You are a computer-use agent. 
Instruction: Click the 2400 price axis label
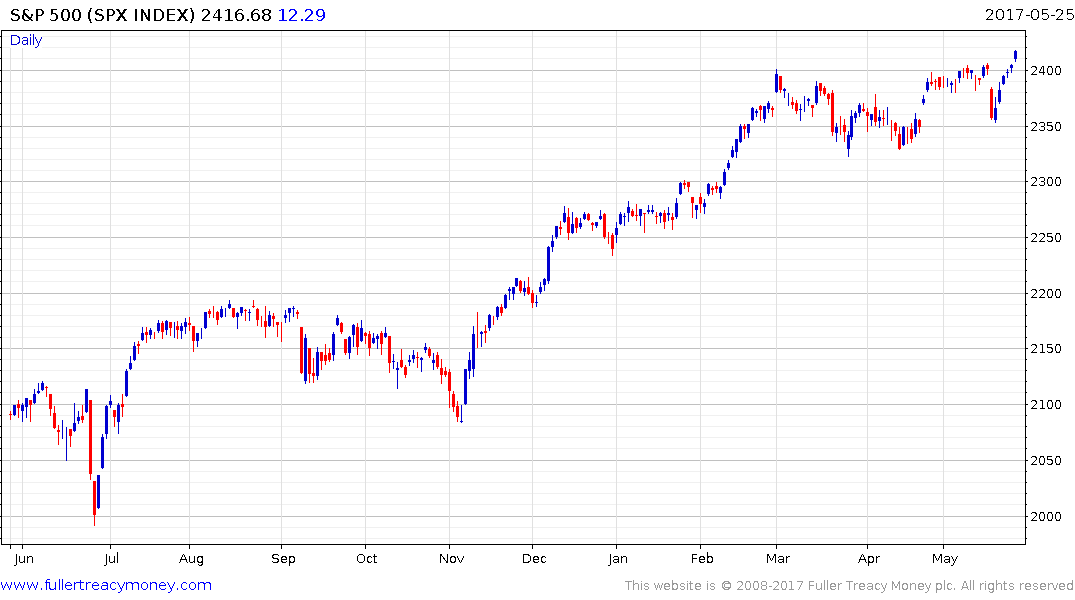[x=1046, y=71]
